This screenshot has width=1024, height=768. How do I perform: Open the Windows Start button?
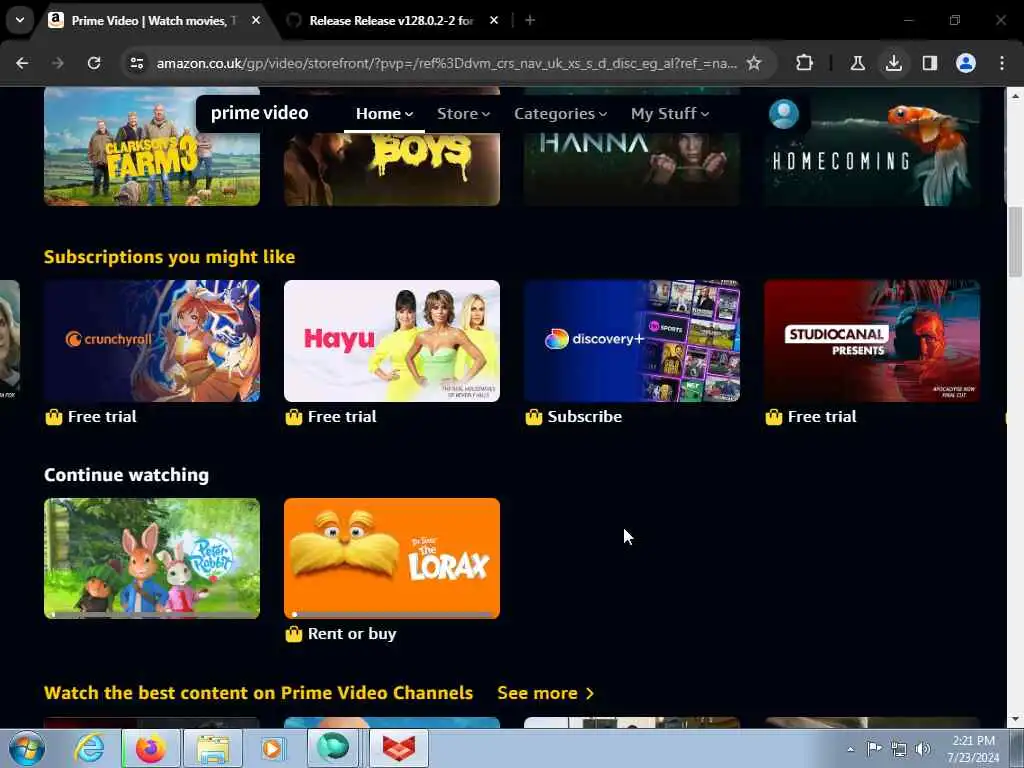[x=27, y=748]
